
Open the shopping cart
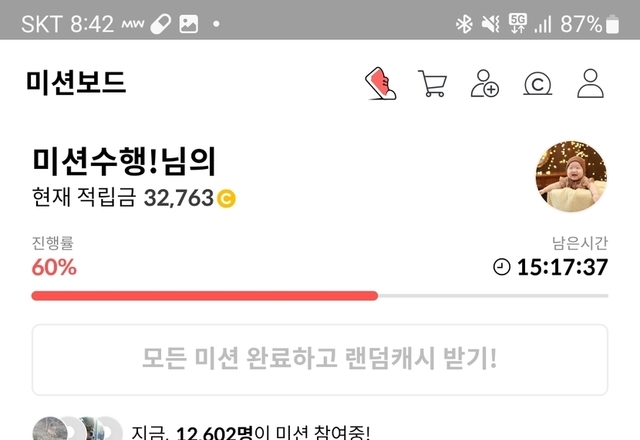(x=433, y=84)
